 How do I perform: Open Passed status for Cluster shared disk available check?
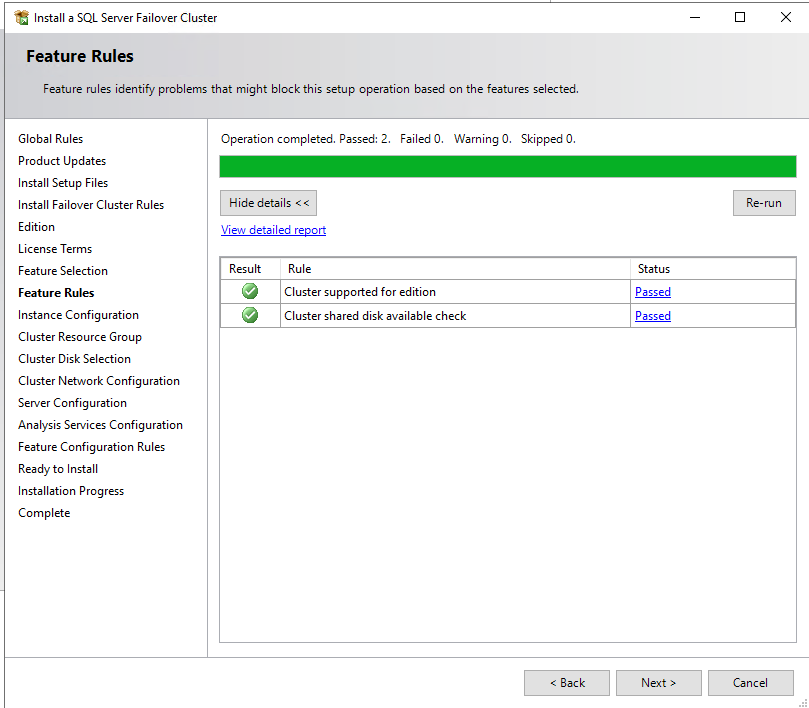coord(653,316)
